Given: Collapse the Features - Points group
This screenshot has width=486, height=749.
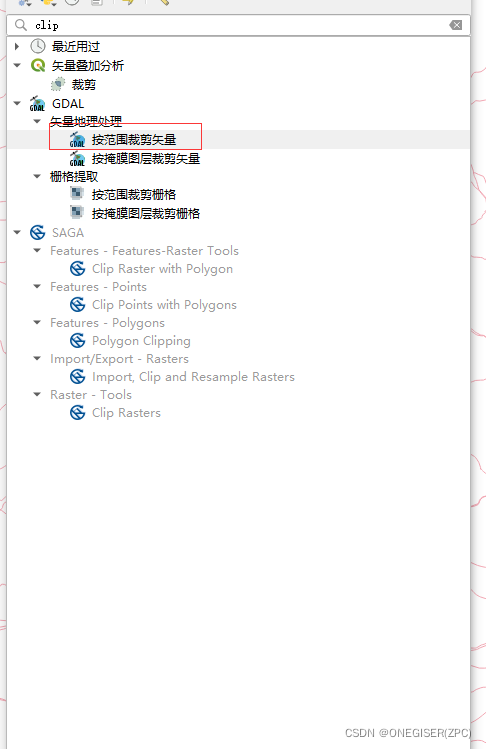Looking at the screenshot, I should coord(37,287).
